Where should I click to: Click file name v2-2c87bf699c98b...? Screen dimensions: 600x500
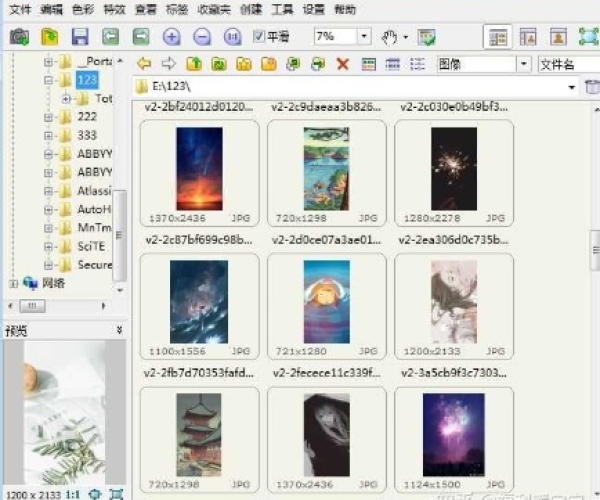[199, 240]
